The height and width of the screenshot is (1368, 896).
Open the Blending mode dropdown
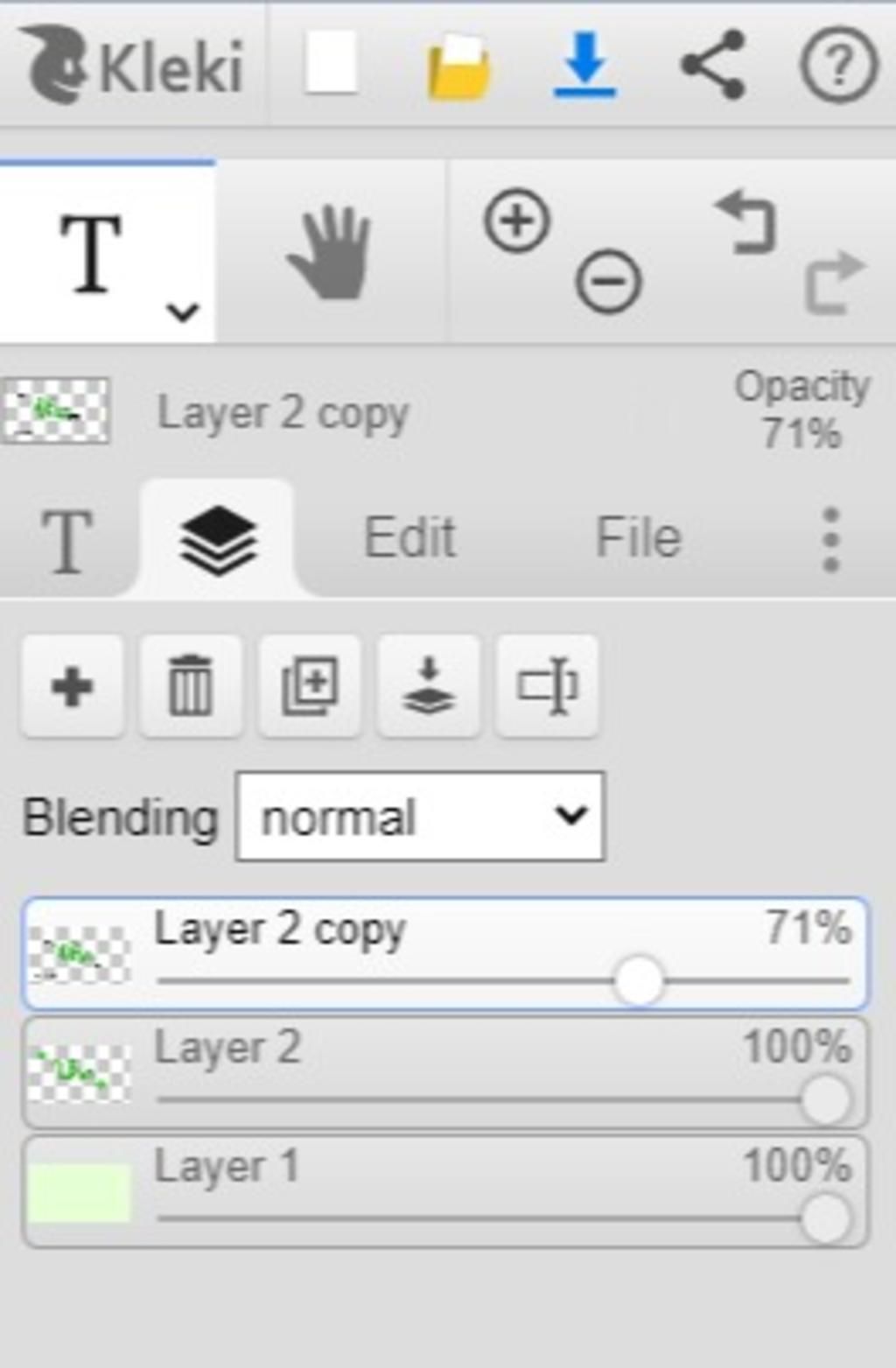420,817
